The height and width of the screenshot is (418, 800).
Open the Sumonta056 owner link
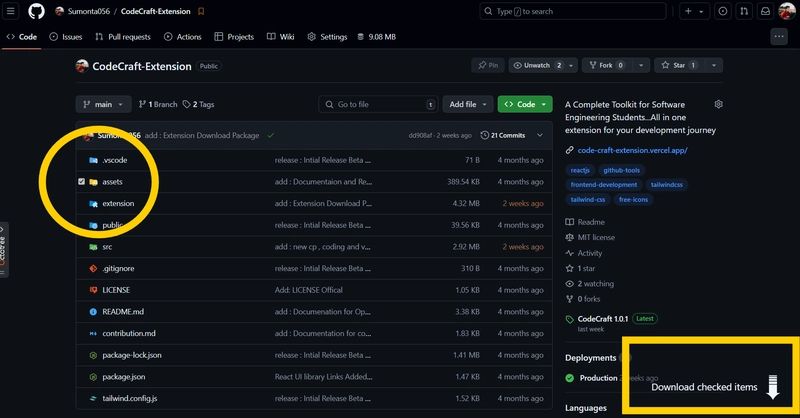click(x=89, y=11)
